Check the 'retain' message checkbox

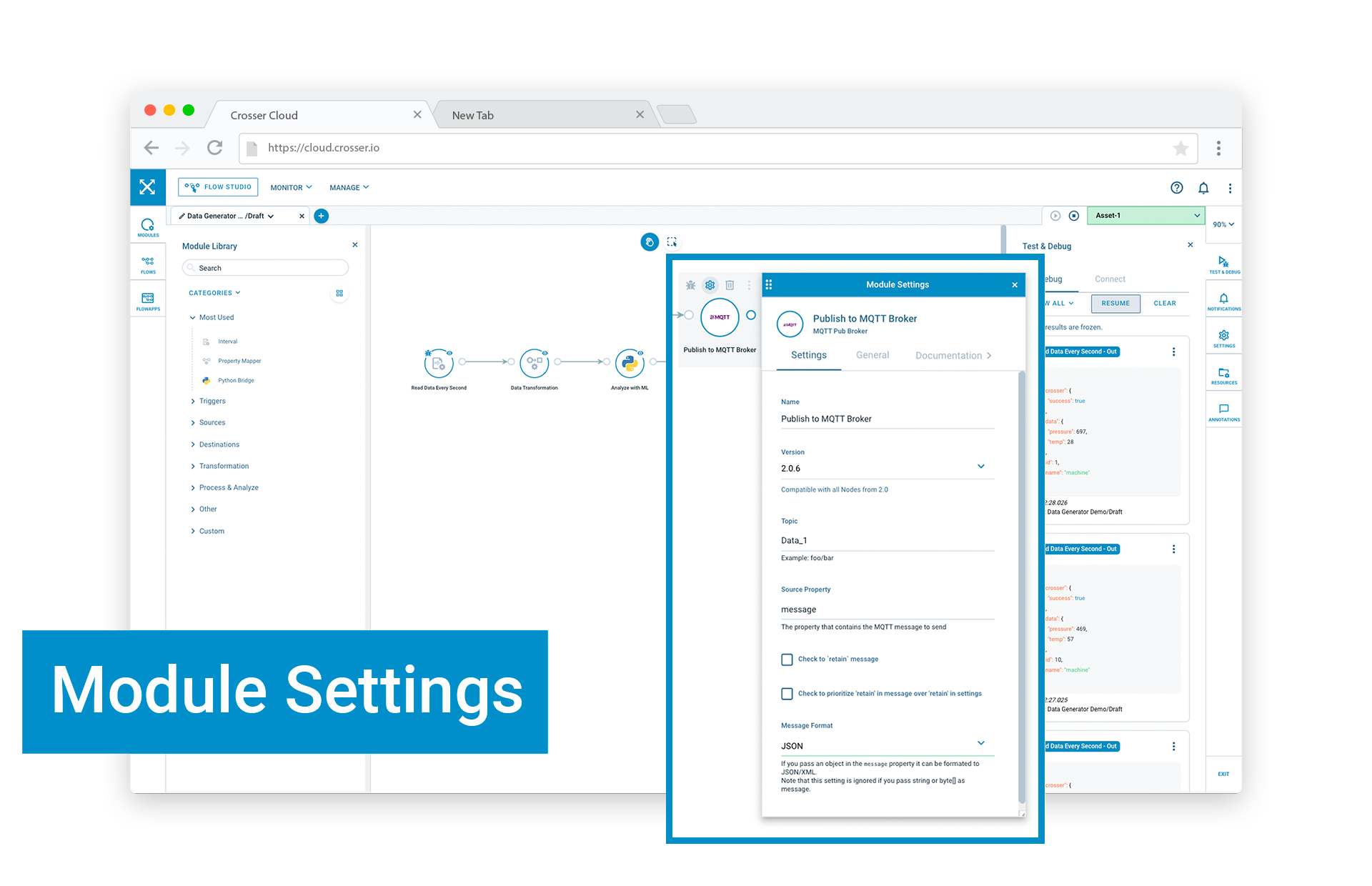coord(787,659)
